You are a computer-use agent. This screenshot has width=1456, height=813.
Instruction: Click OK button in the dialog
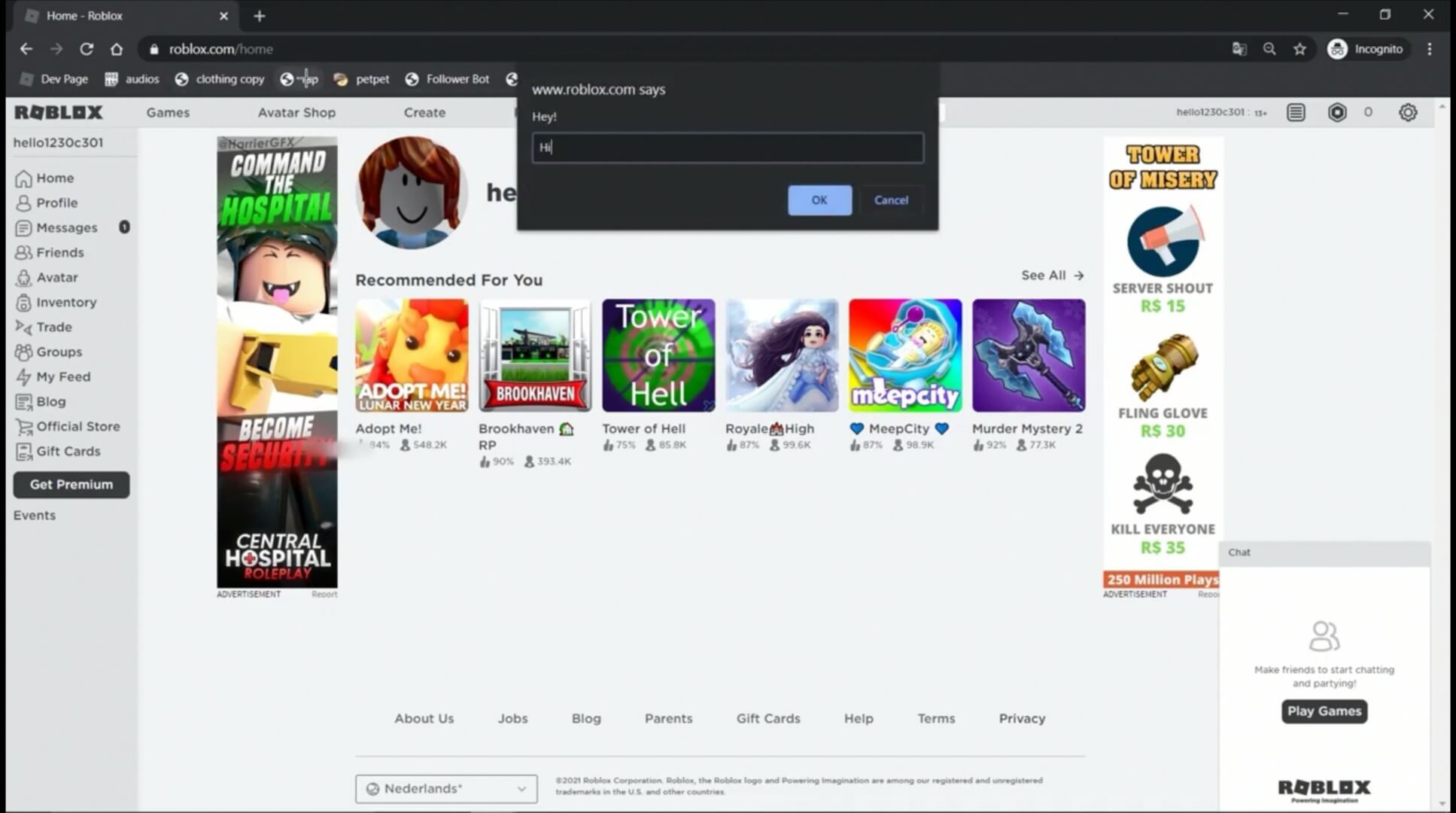point(819,200)
